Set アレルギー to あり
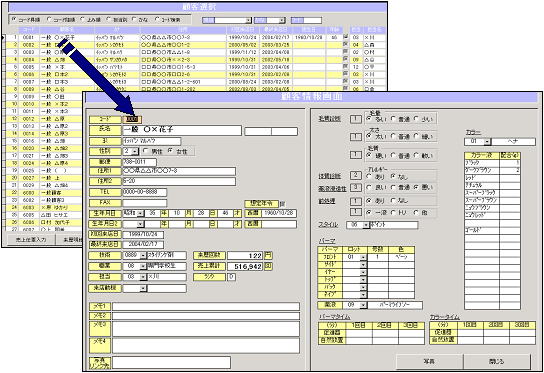544x373 pixels. [369, 177]
